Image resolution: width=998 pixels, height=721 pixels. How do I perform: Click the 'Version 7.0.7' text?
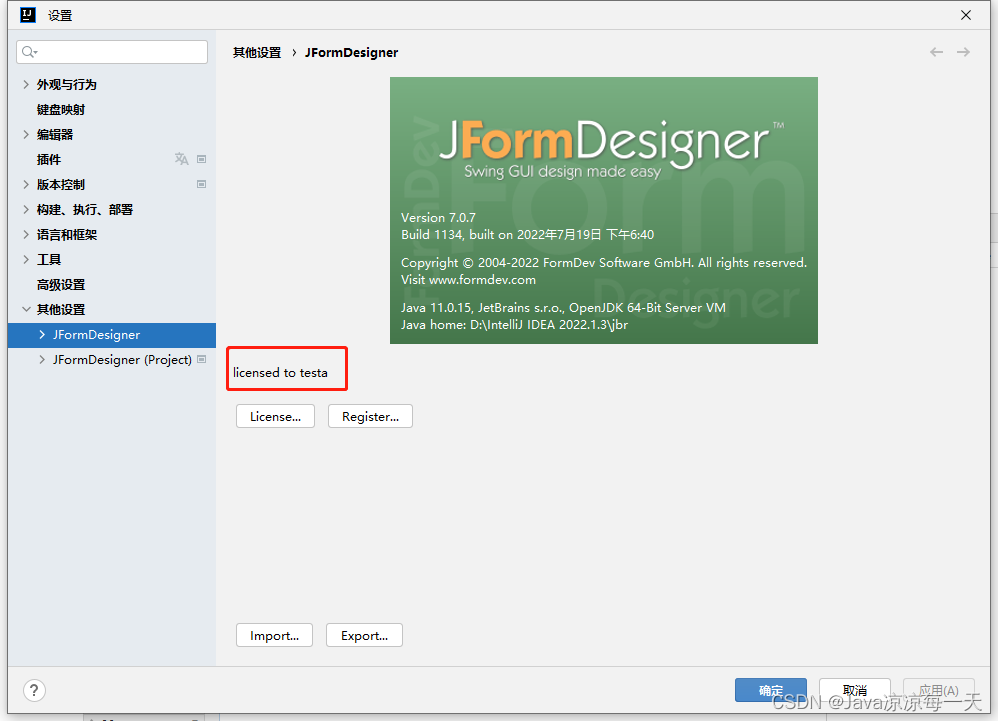(x=439, y=218)
